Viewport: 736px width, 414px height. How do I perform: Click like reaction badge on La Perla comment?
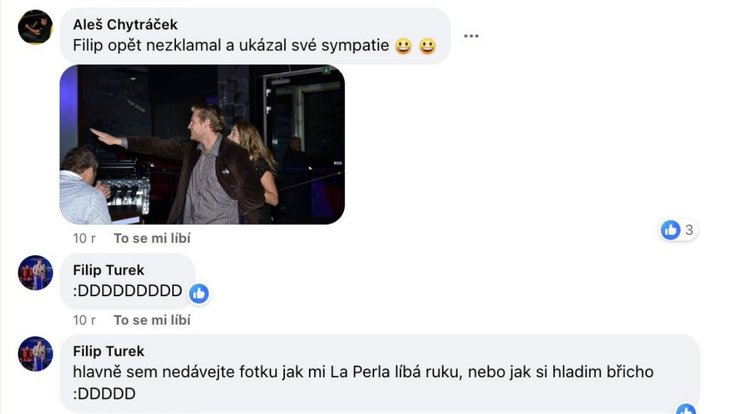[x=686, y=409]
